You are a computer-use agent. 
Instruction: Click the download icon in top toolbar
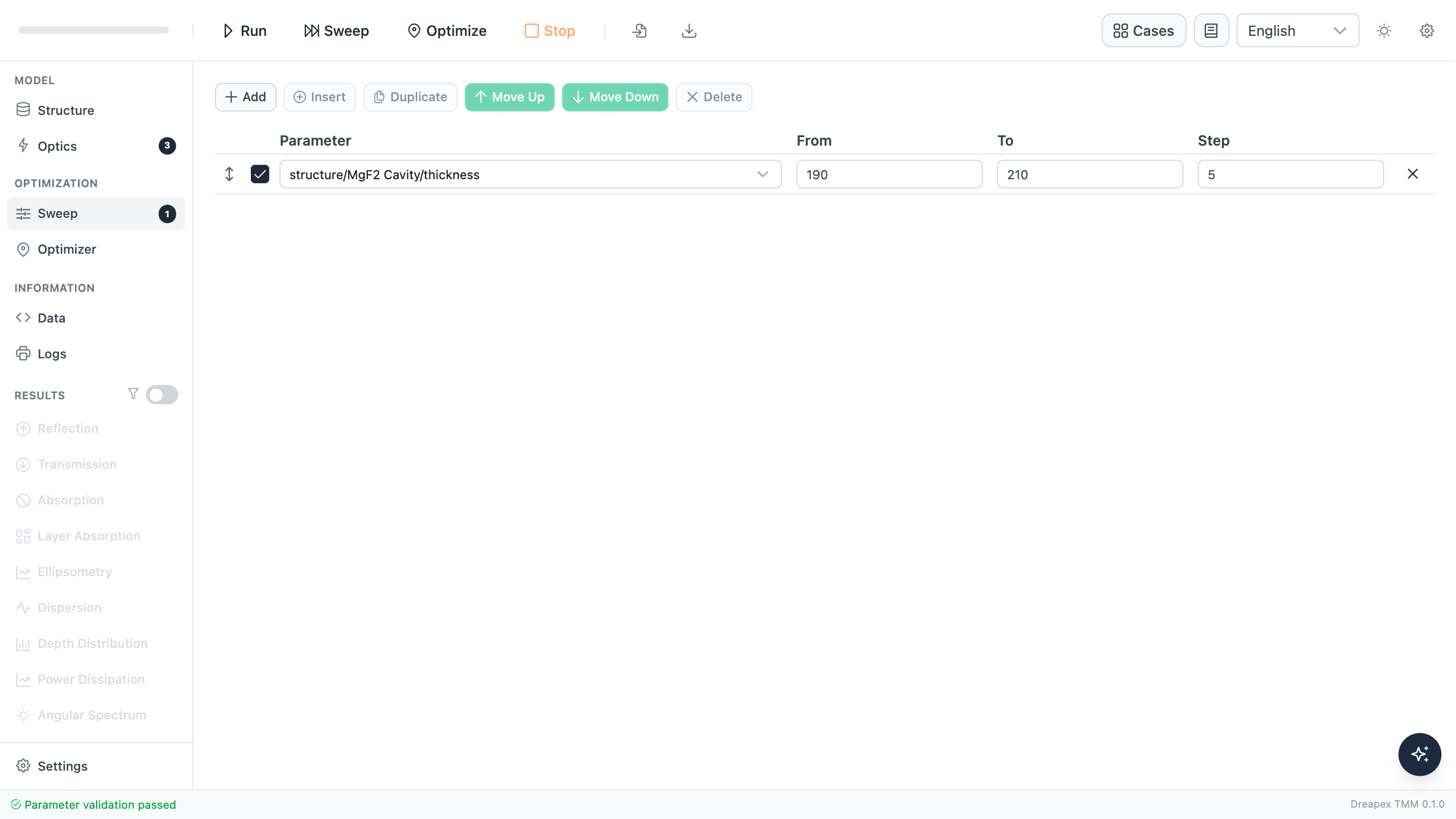pos(689,31)
